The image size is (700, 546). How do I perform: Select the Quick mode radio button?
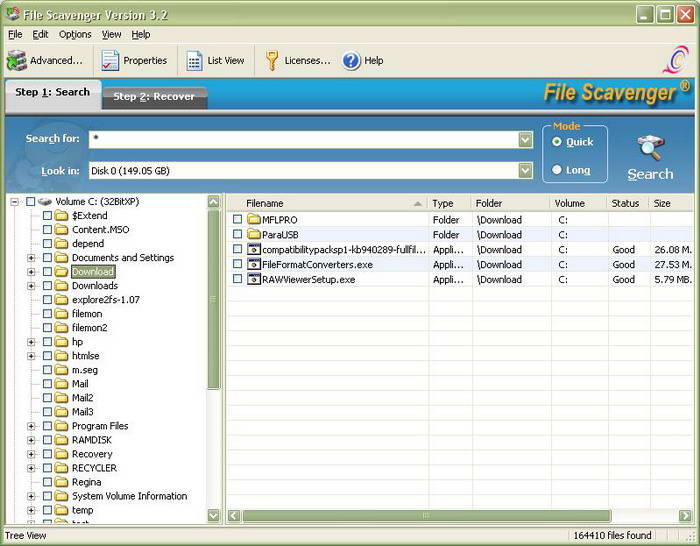[556, 142]
